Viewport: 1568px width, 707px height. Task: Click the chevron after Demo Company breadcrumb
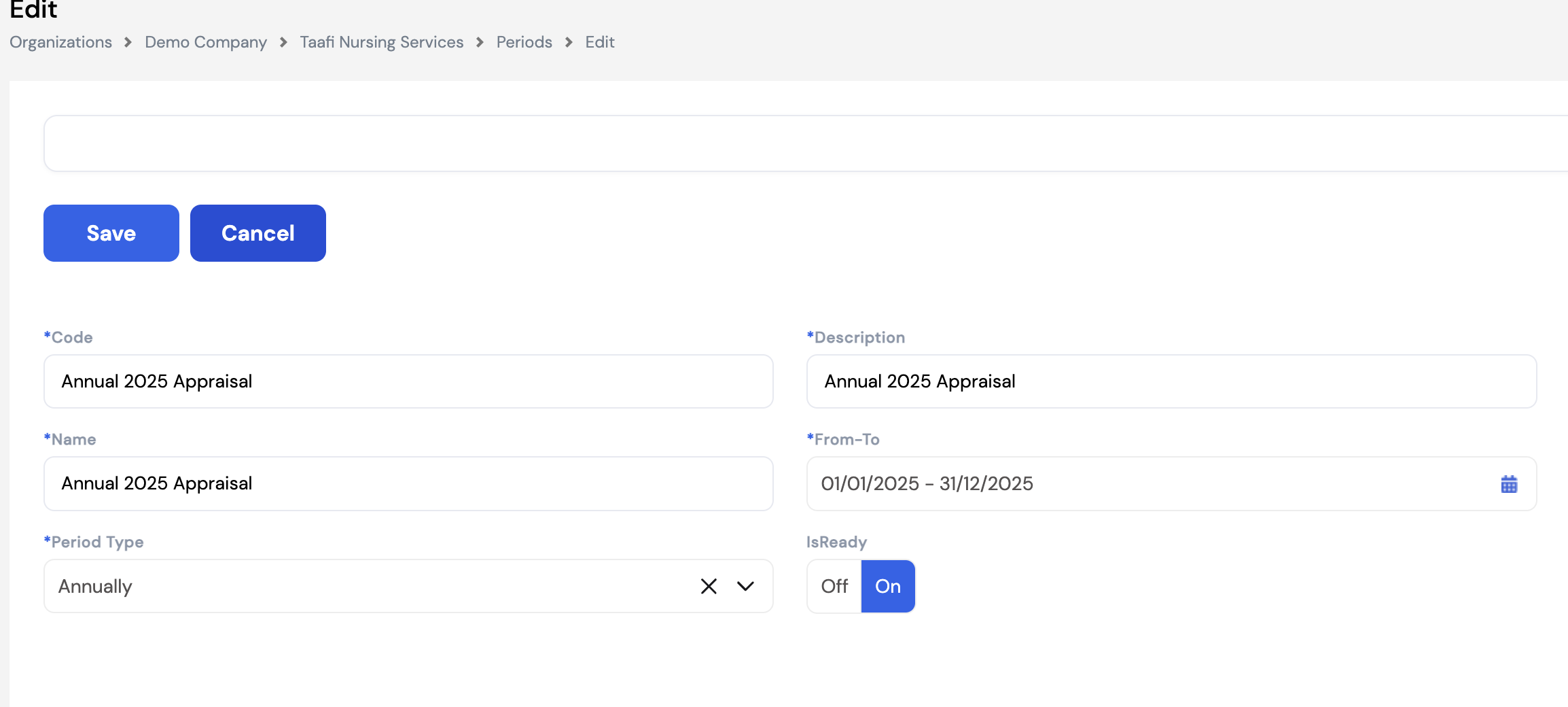[x=283, y=42]
